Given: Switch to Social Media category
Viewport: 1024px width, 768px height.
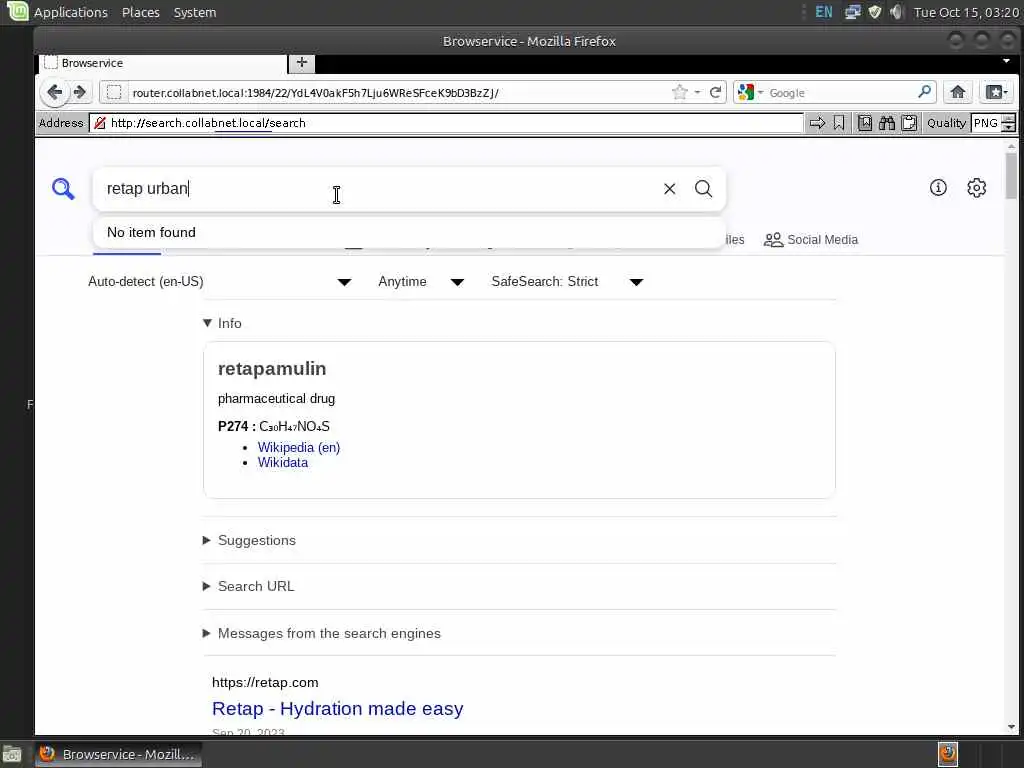Looking at the screenshot, I should point(811,240).
